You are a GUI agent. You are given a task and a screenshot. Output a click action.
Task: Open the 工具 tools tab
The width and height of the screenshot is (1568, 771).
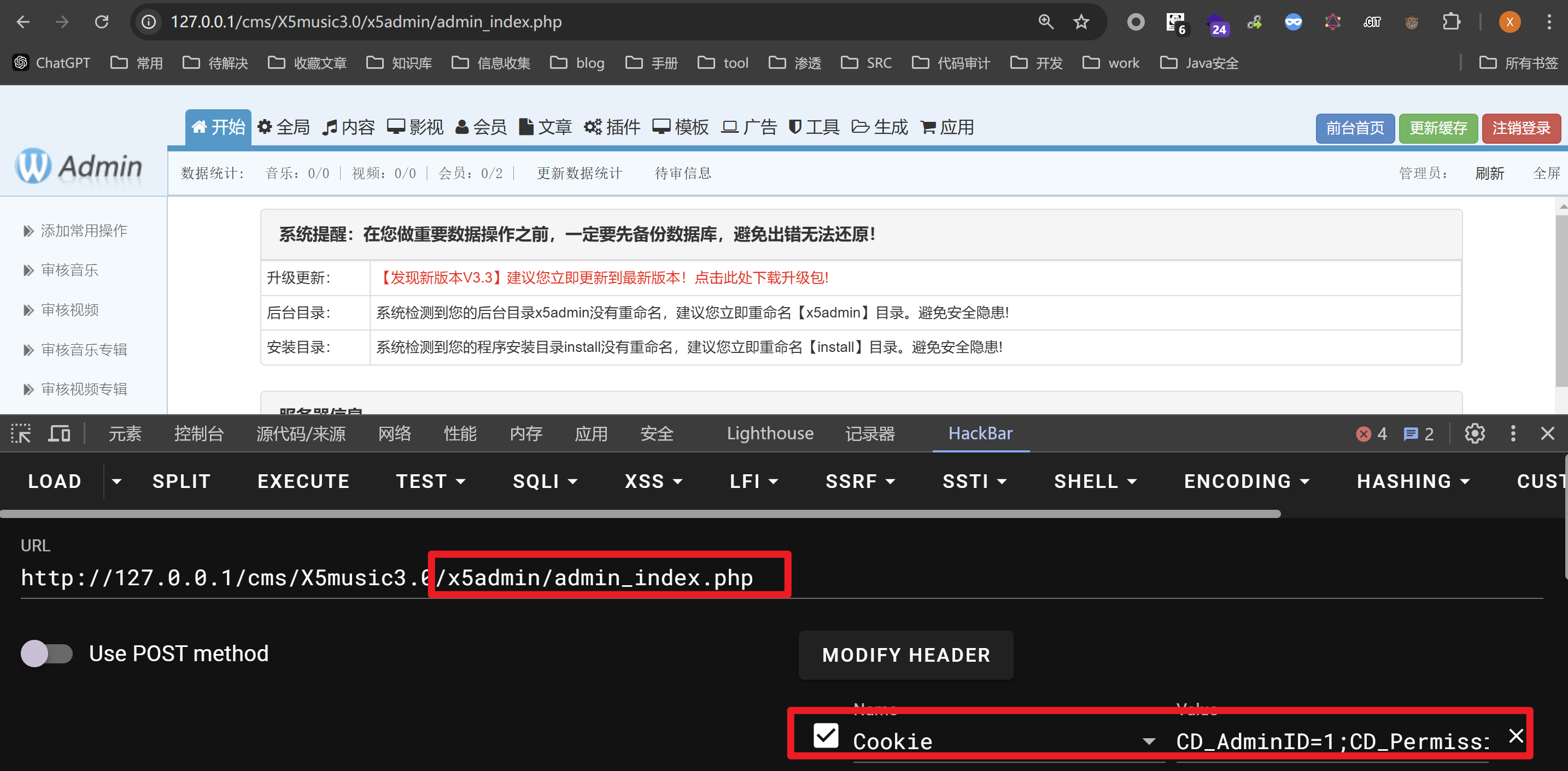point(814,127)
